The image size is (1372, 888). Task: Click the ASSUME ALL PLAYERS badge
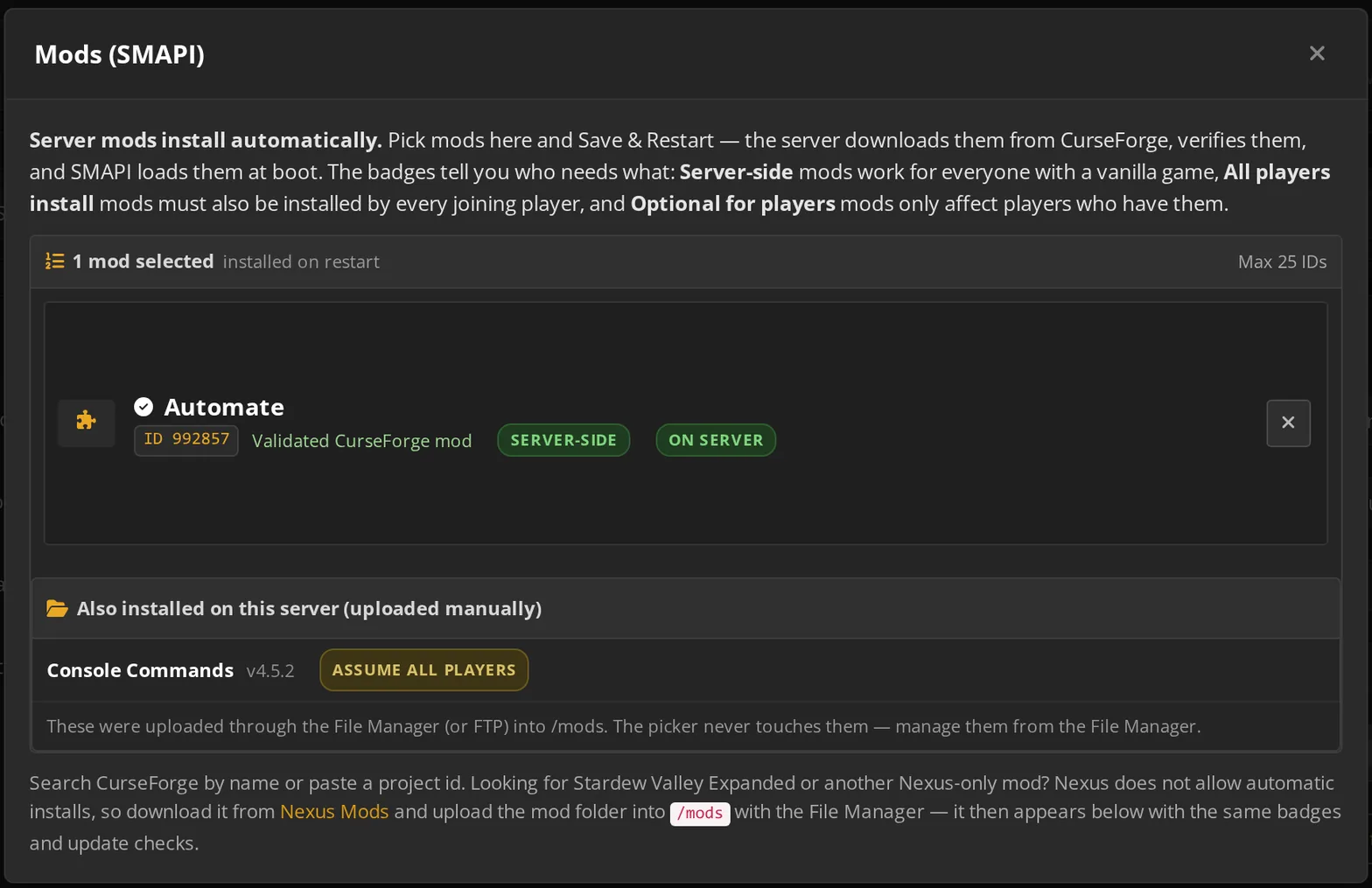click(x=423, y=670)
